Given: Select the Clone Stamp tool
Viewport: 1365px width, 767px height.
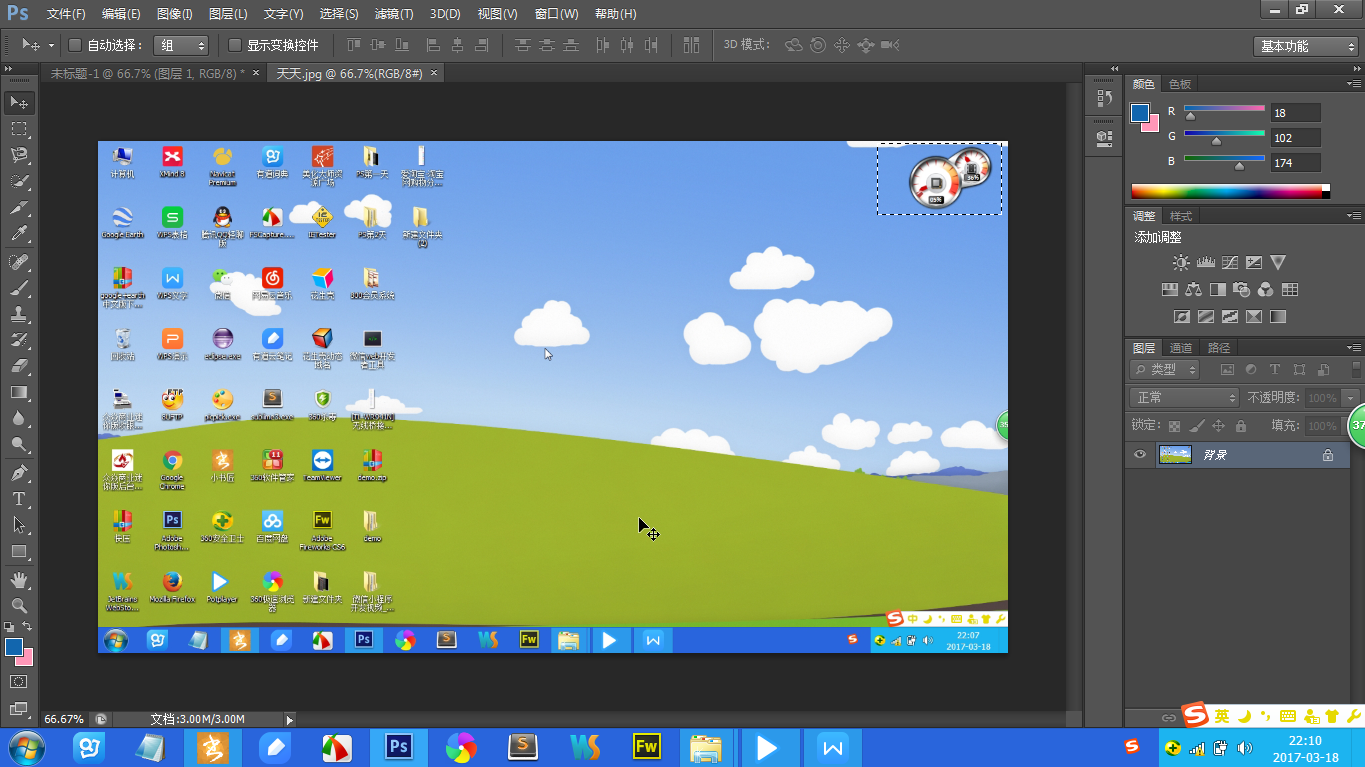Looking at the screenshot, I should 19,314.
